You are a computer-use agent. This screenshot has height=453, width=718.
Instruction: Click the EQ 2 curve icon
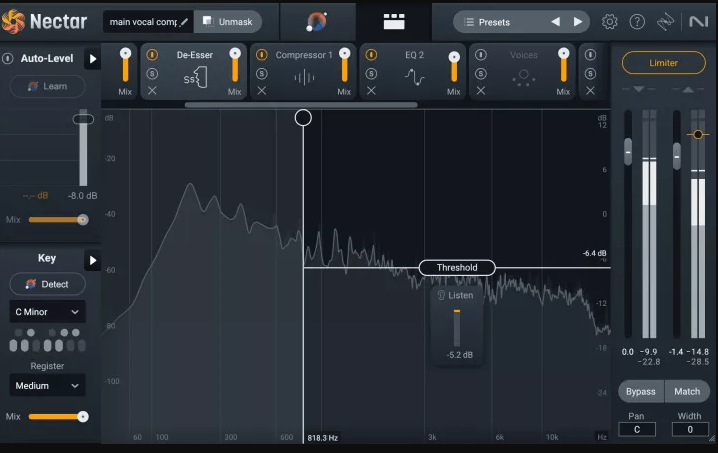pyautogui.click(x=414, y=77)
